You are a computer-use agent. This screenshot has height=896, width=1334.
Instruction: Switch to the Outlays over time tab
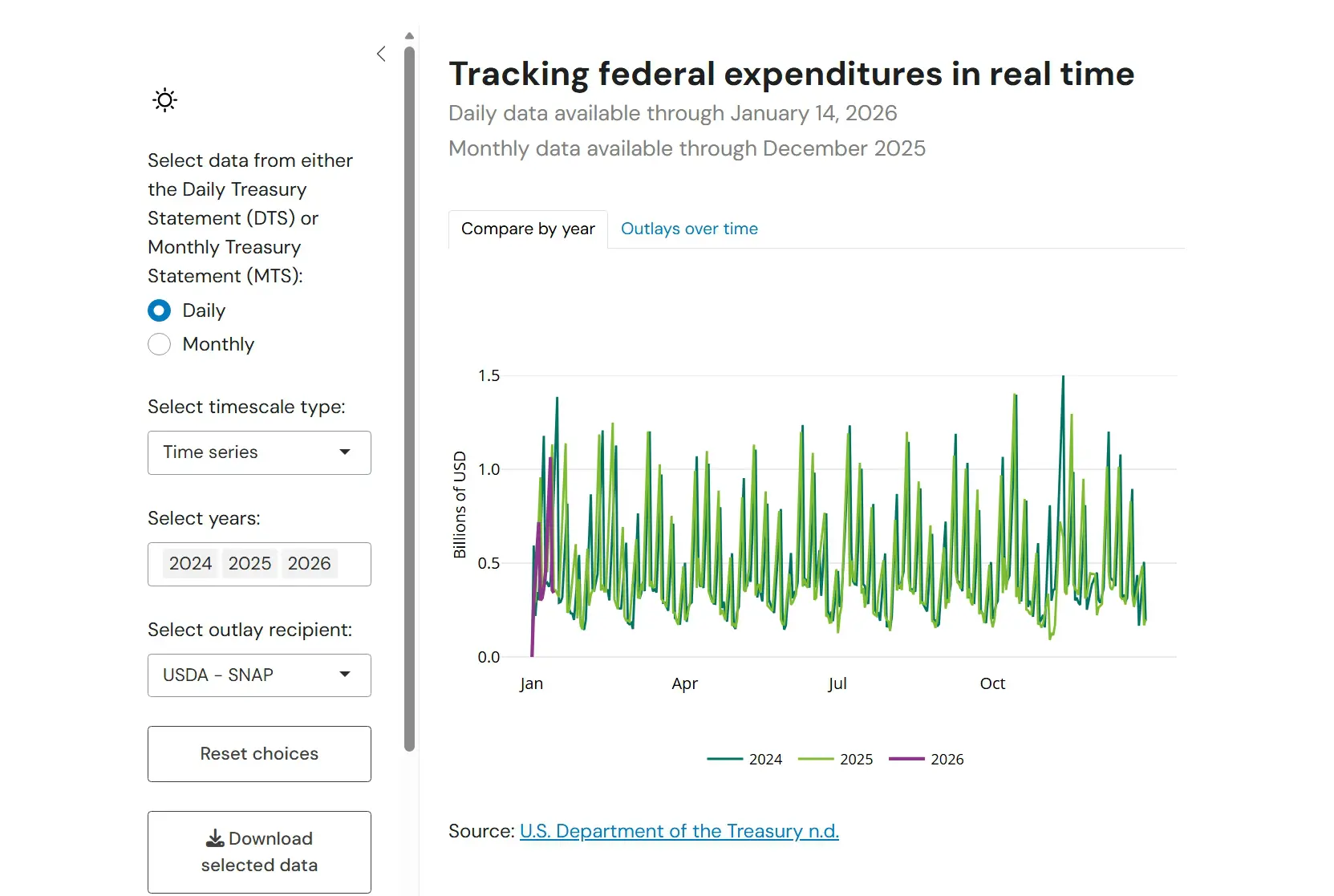point(689,229)
